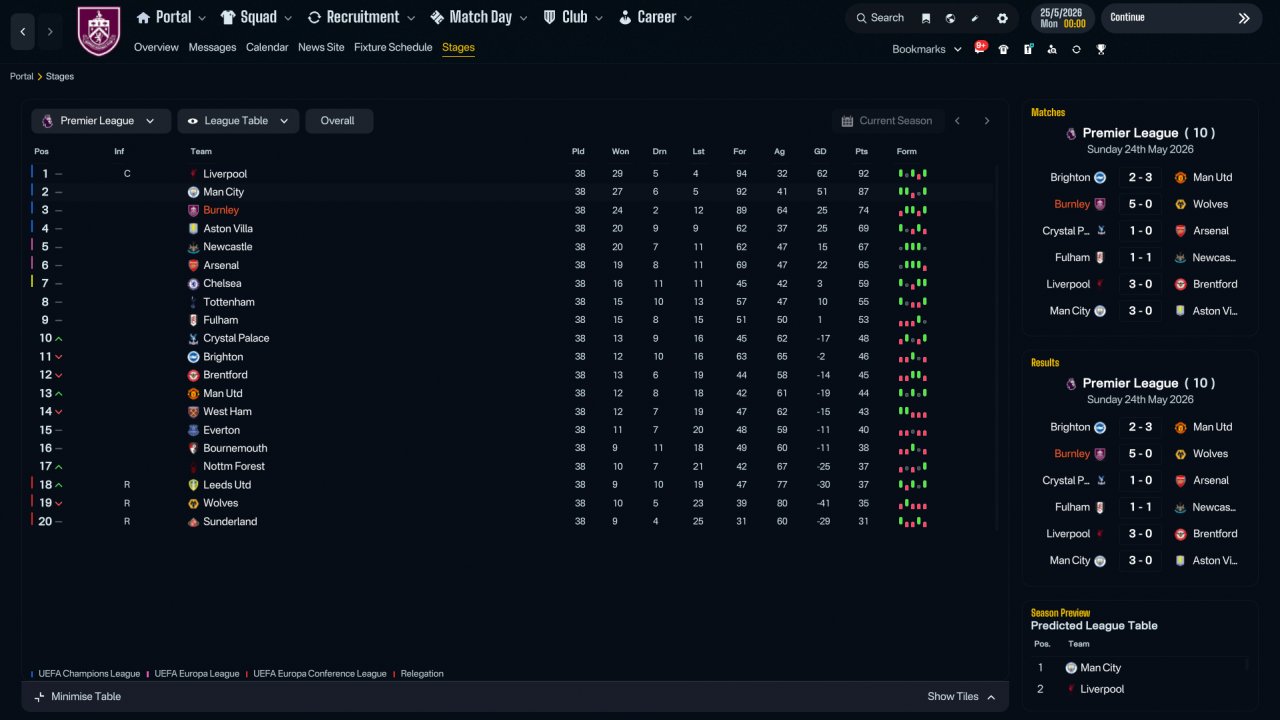Screen dimensions: 1280x720
Task: Click Minimise Table button
Action: click(78, 697)
